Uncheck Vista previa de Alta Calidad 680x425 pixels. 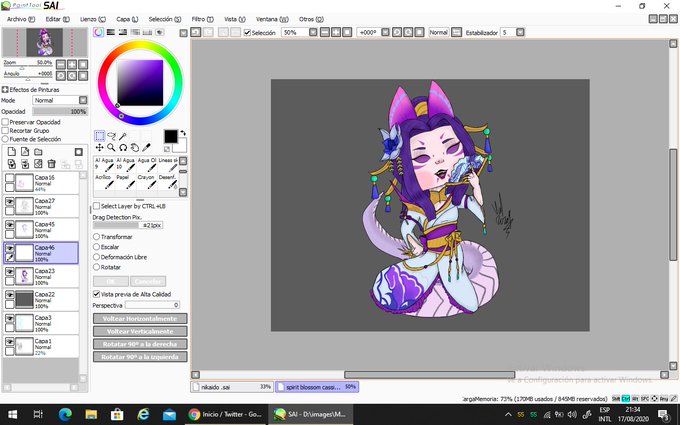coord(97,294)
